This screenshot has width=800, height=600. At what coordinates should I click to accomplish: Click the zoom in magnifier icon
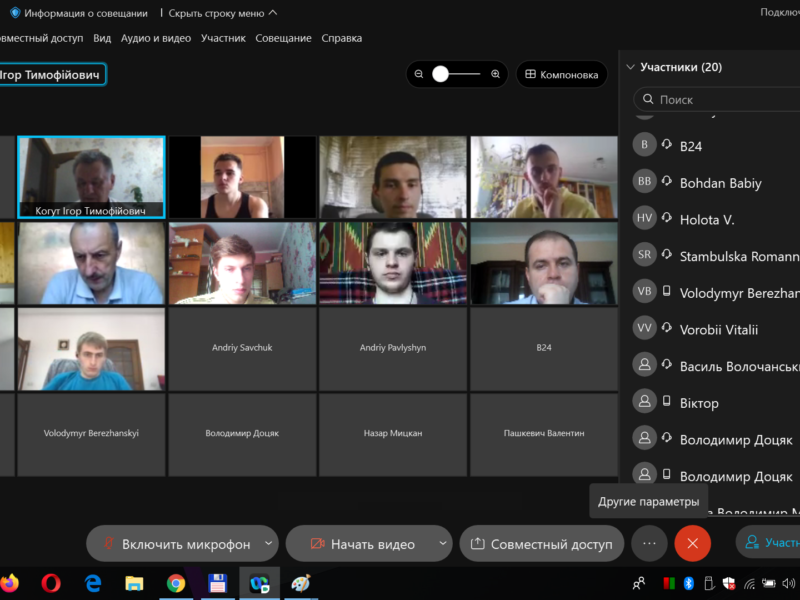pos(495,74)
